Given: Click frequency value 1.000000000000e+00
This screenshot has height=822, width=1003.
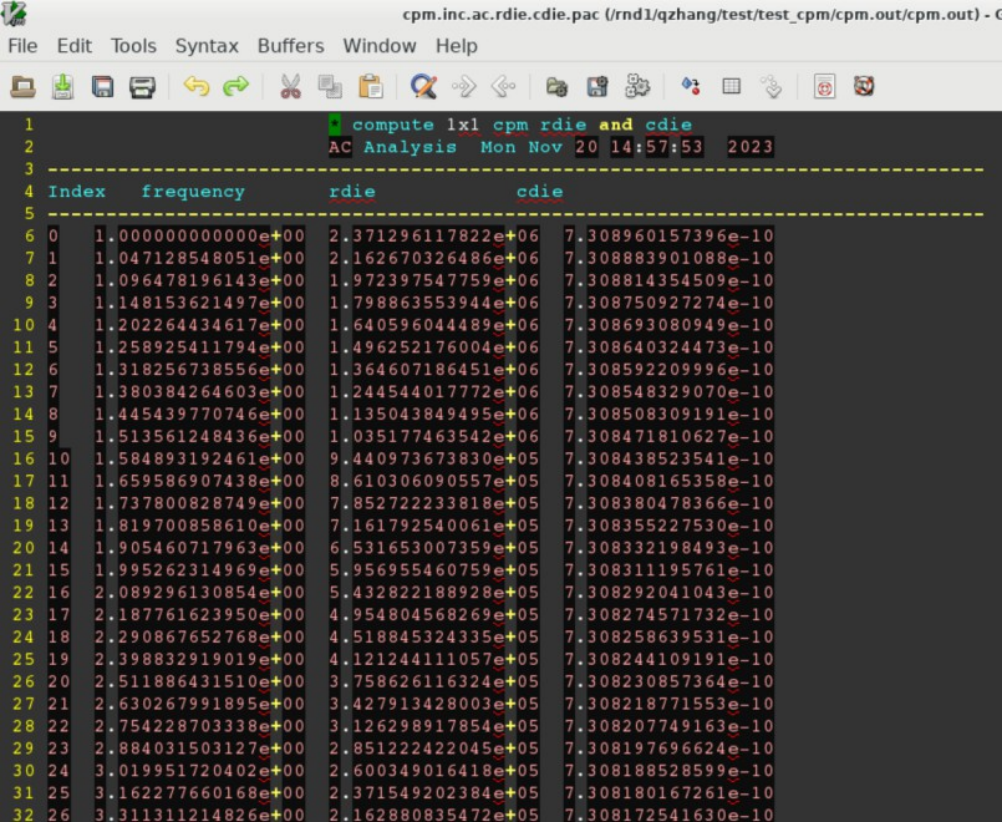Looking at the screenshot, I should tap(200, 236).
